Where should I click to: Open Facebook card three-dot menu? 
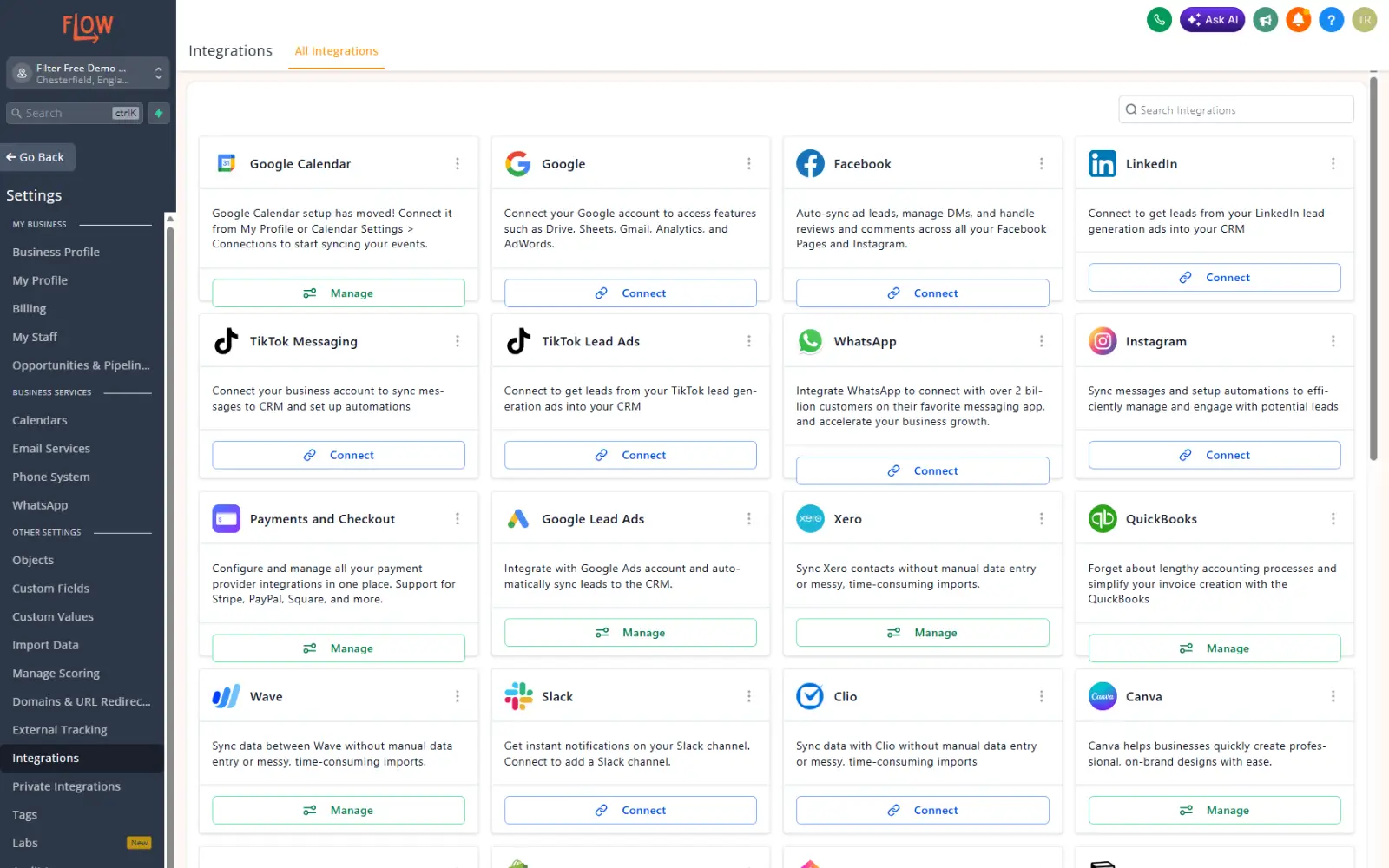[1042, 163]
